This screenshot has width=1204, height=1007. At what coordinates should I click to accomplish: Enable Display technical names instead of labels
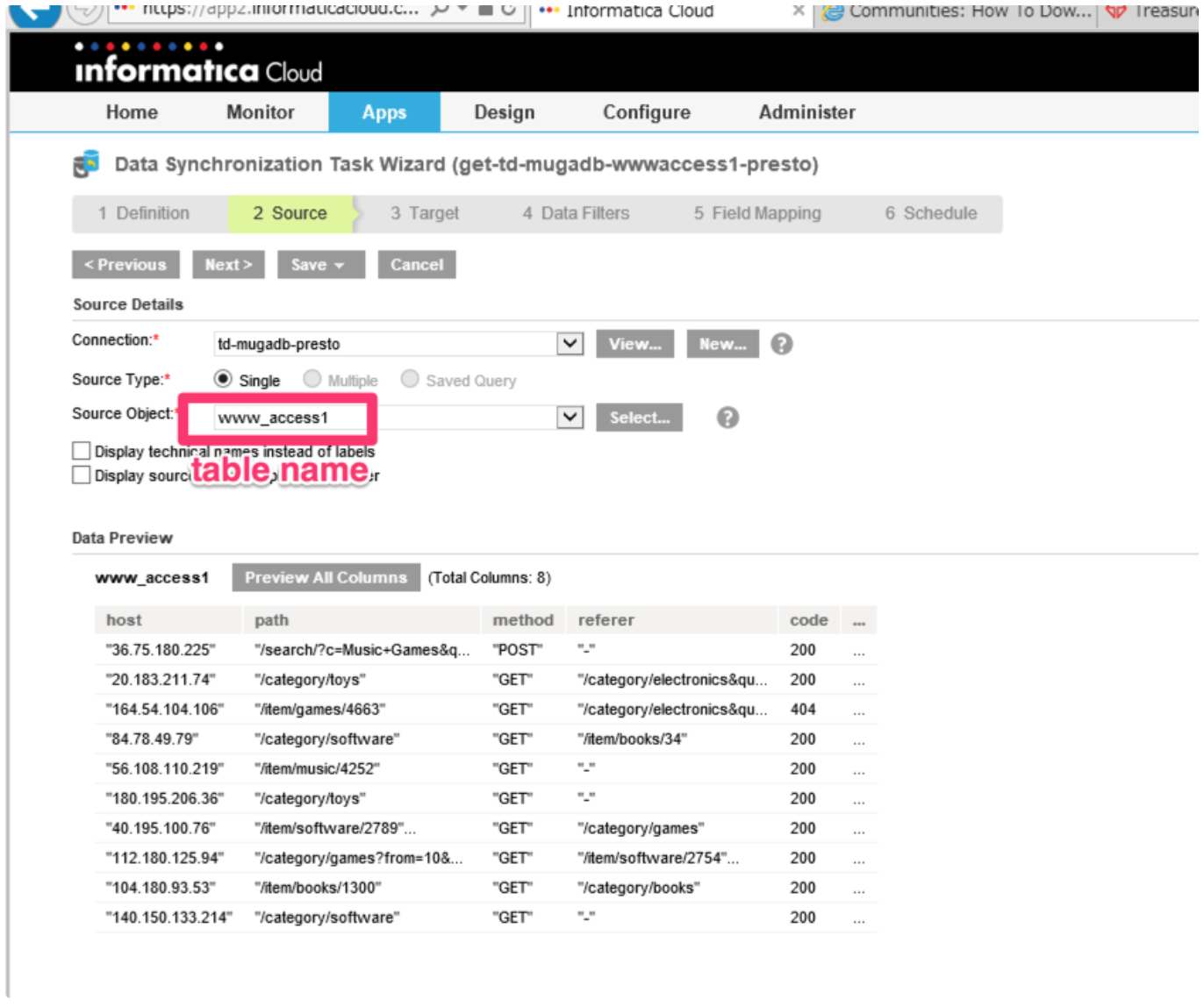click(82, 452)
